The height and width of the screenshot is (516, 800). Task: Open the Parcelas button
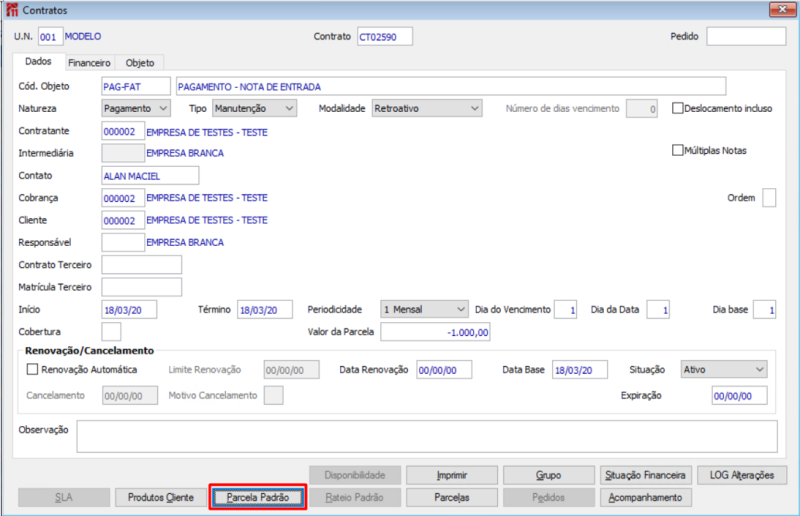(452, 497)
